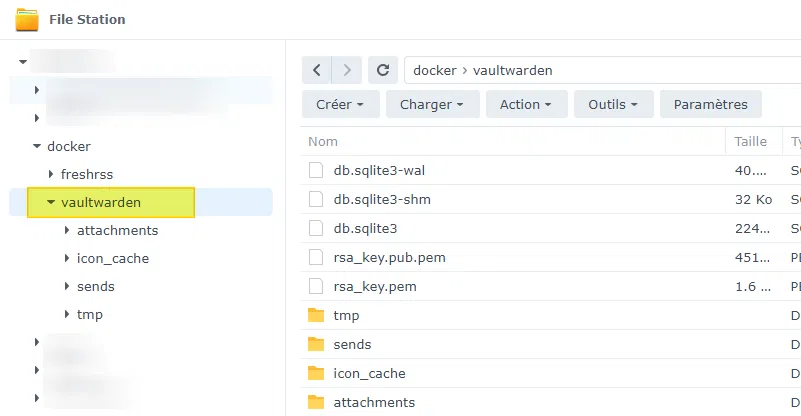This screenshot has height=416, width=801.
Task: Click the icon_cache folder icon in list
Action: tap(316, 374)
